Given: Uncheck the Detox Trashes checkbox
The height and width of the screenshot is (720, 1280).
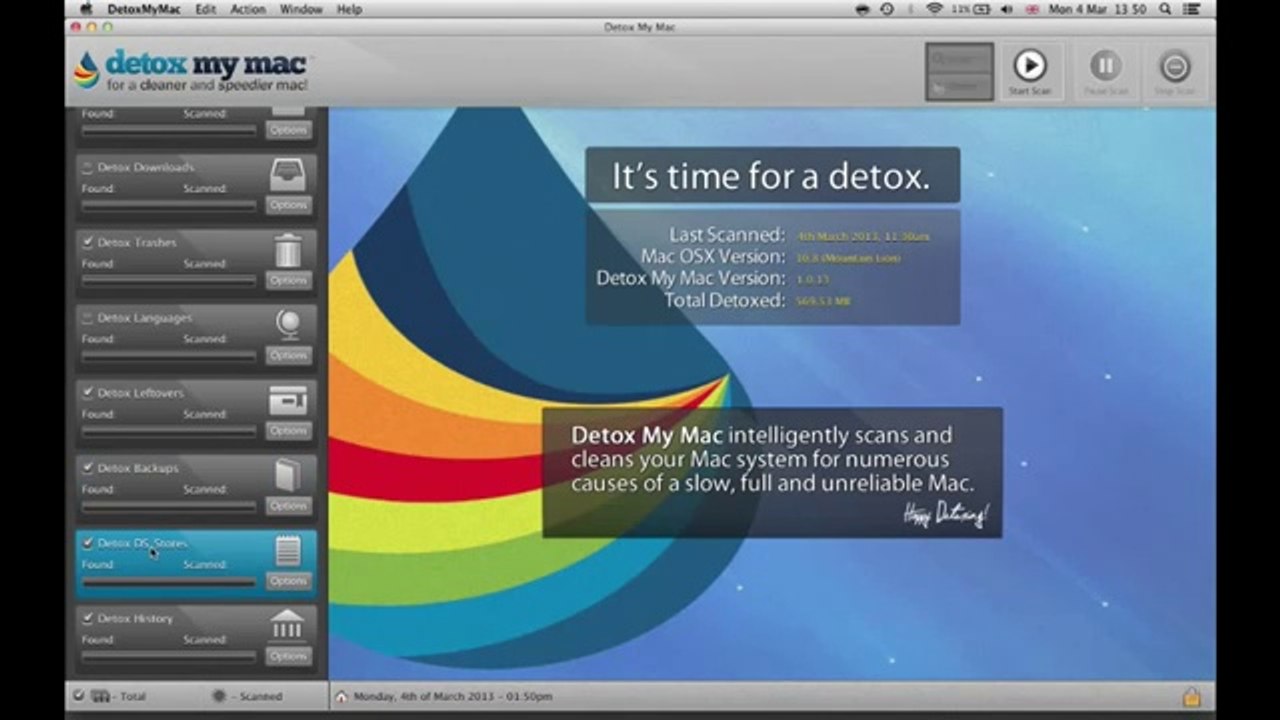Looking at the screenshot, I should pos(88,242).
